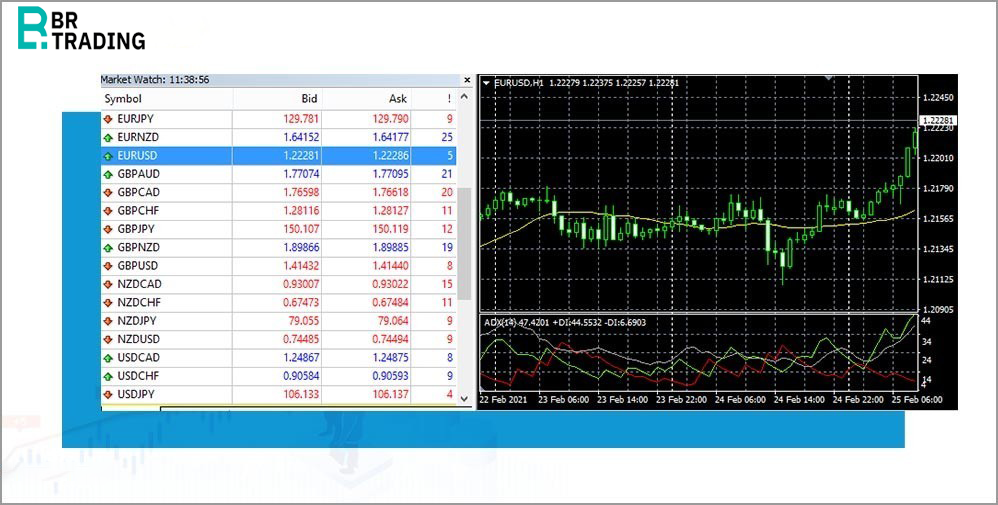This screenshot has width=998, height=505.
Task: Click the GBPAUD green up arrow icon
Action: pyautogui.click(x=108, y=174)
